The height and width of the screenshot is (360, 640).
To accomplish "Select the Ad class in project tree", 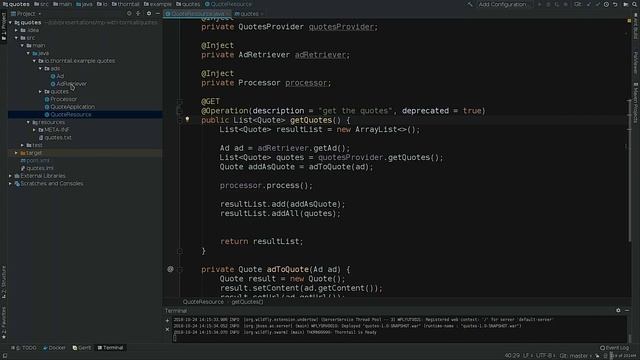I will point(57,76).
